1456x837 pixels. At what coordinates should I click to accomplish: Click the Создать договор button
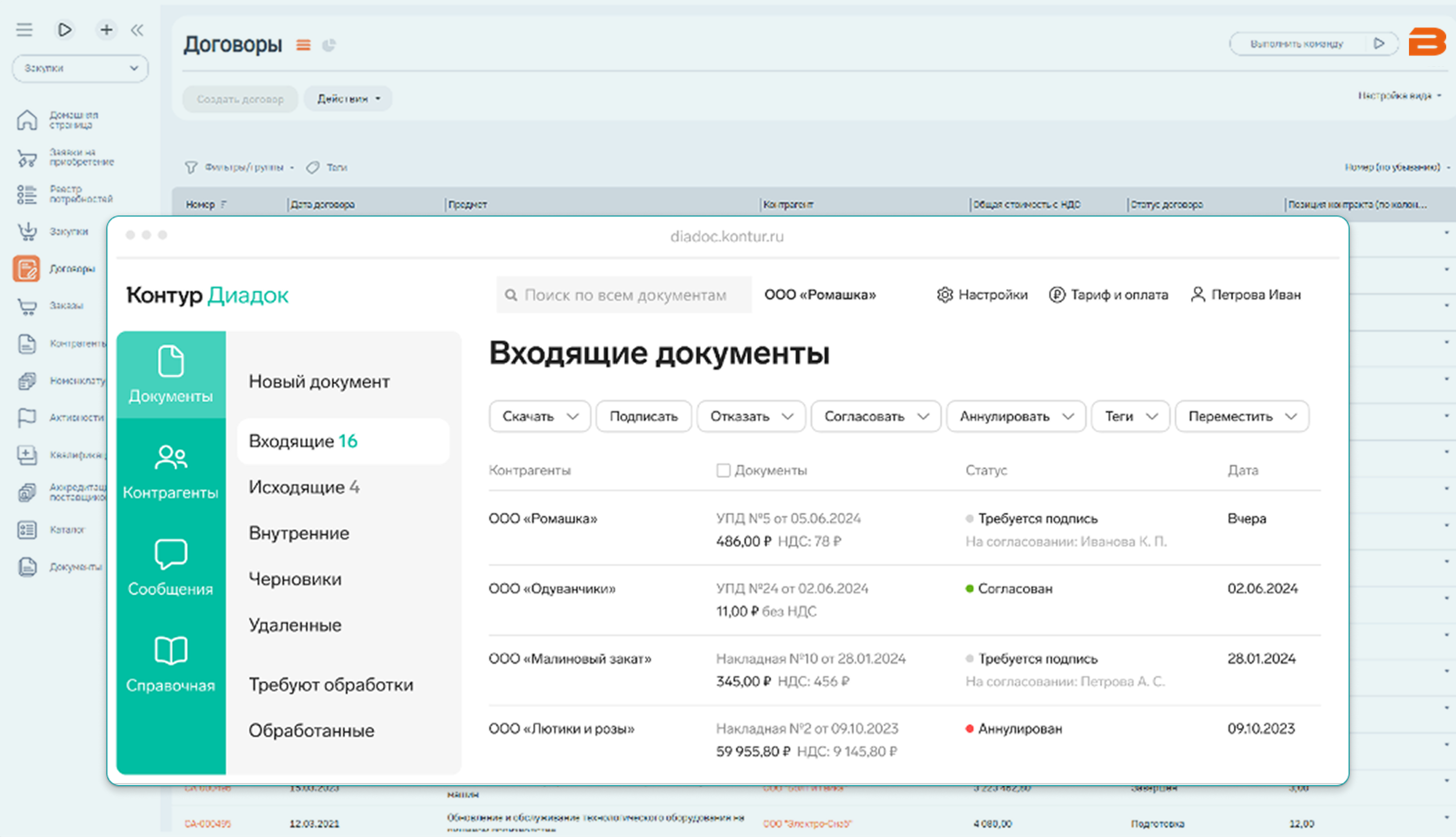click(x=241, y=99)
